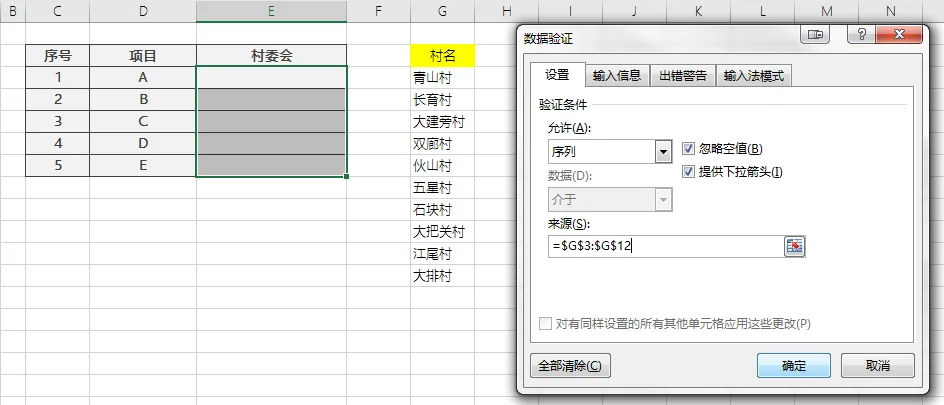944x405 pixels.
Task: Click the 项目 cell containing B
Action: [x=143, y=100]
